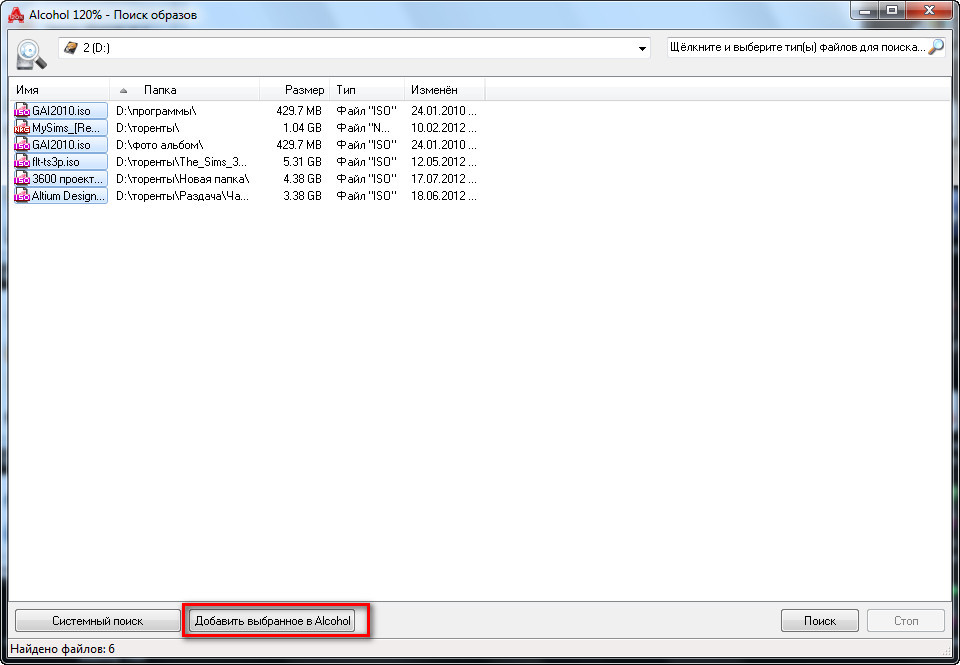Expand the drive selection dropdown
Viewport: 960px width, 665px height.
click(x=642, y=48)
